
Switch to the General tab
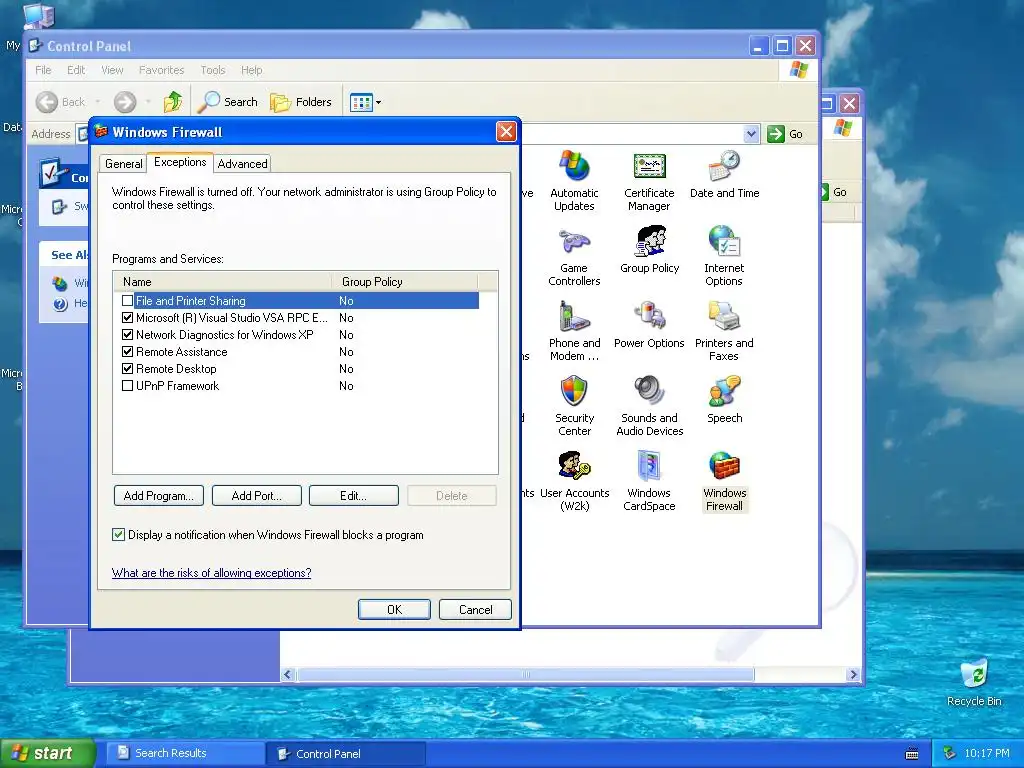pos(123,163)
